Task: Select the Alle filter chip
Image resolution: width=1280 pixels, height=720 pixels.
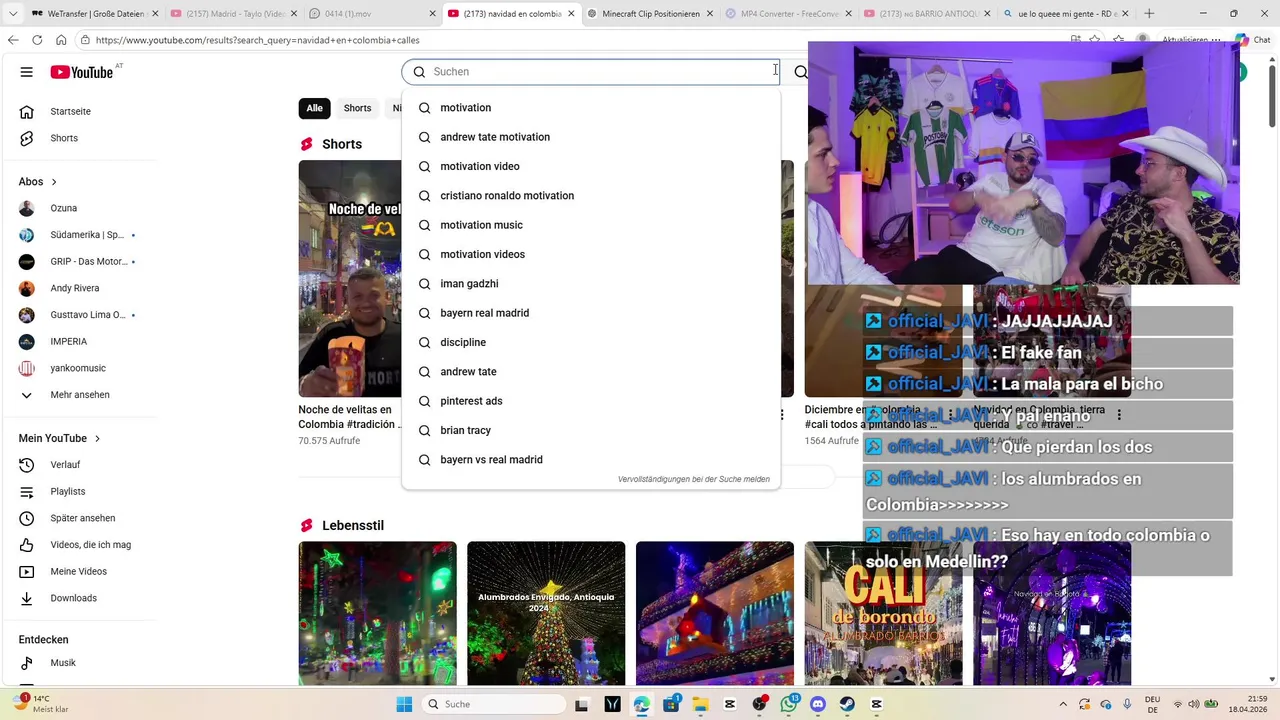Action: coord(314,108)
